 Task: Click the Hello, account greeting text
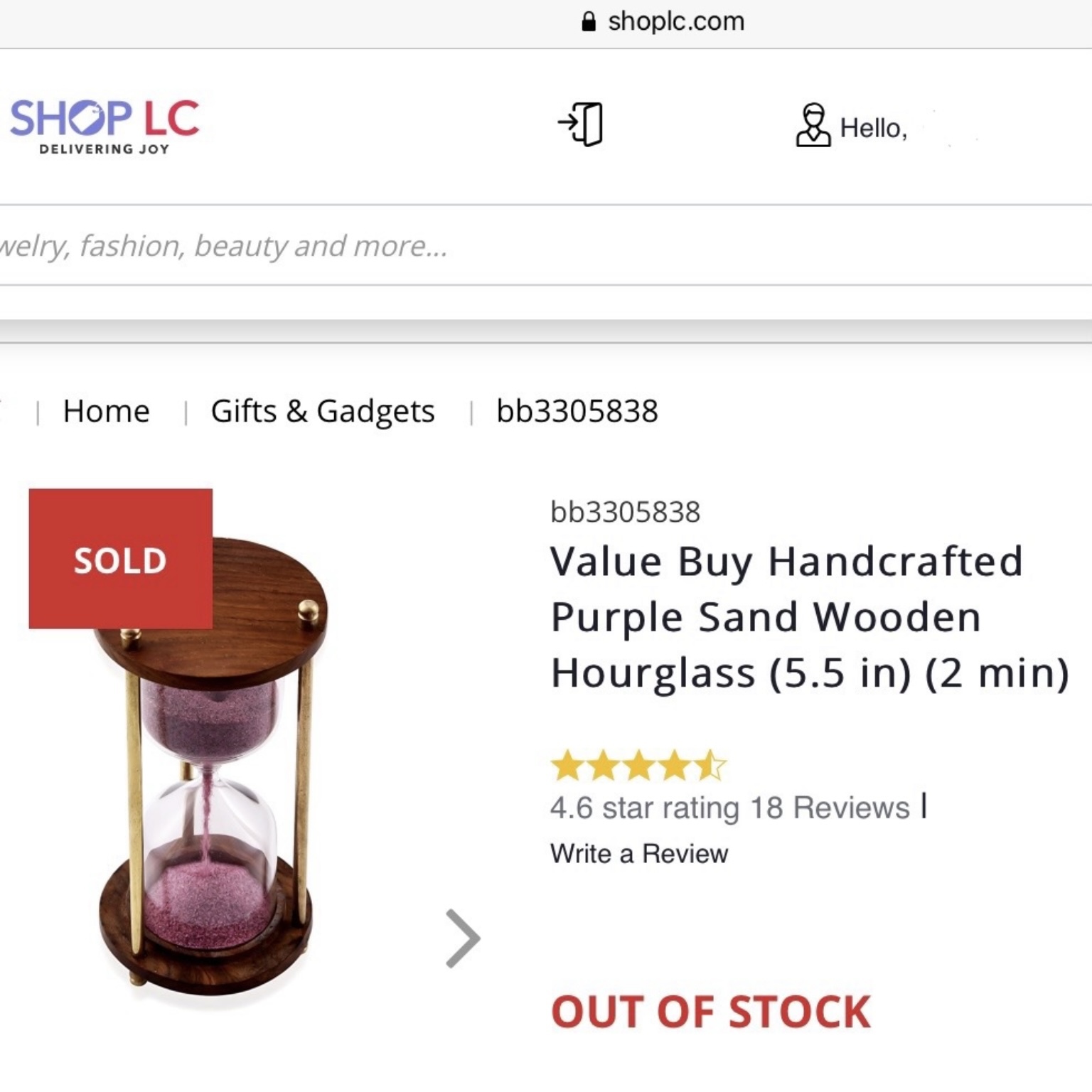(x=874, y=128)
